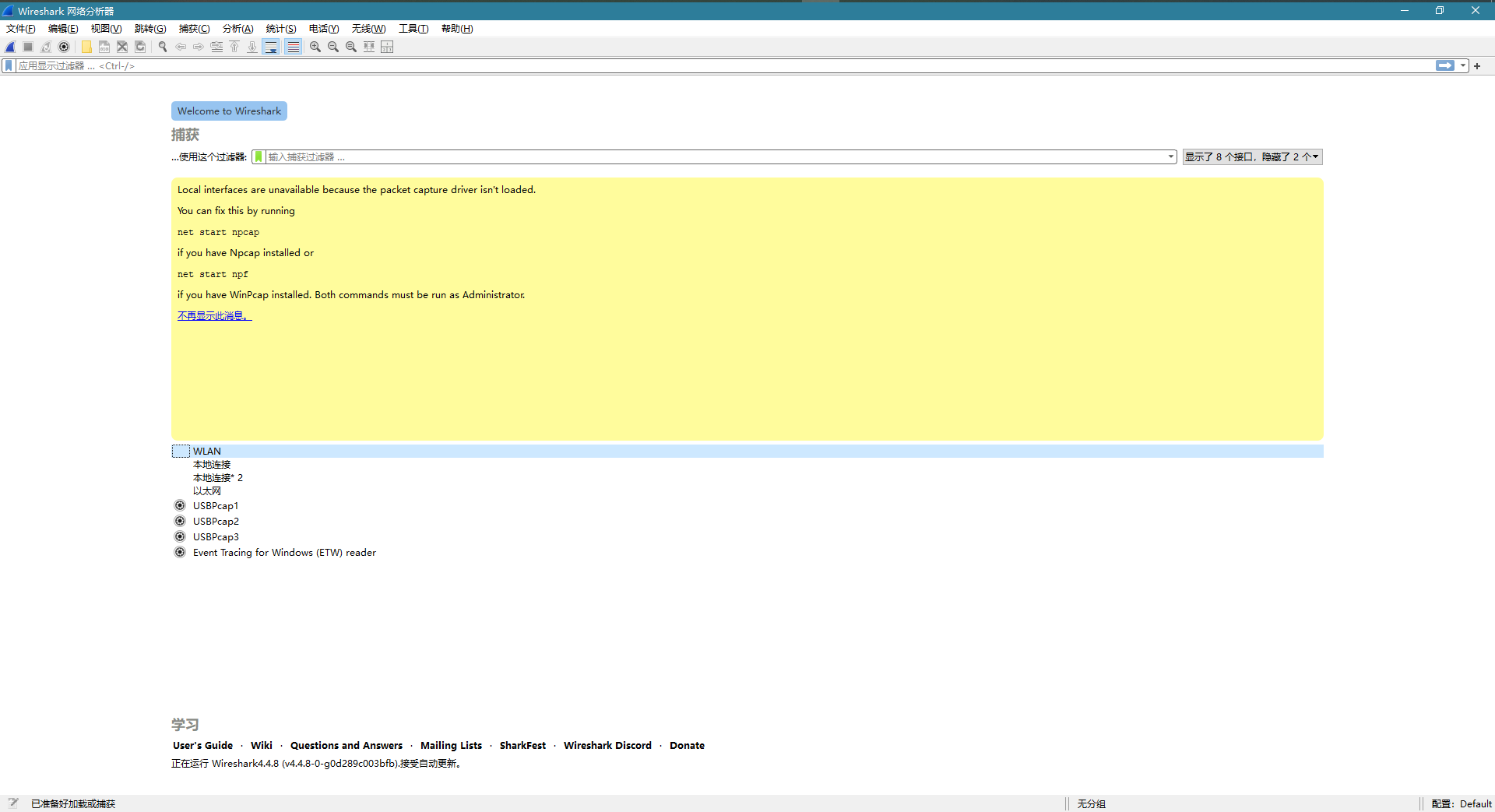
Task: Go forward in packet history with the right arrow
Action: (199, 47)
